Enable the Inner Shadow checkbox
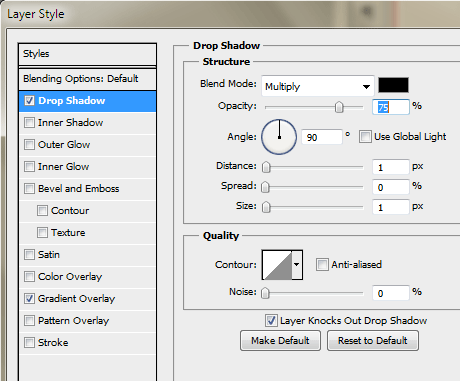The image size is (460, 381). [29, 122]
